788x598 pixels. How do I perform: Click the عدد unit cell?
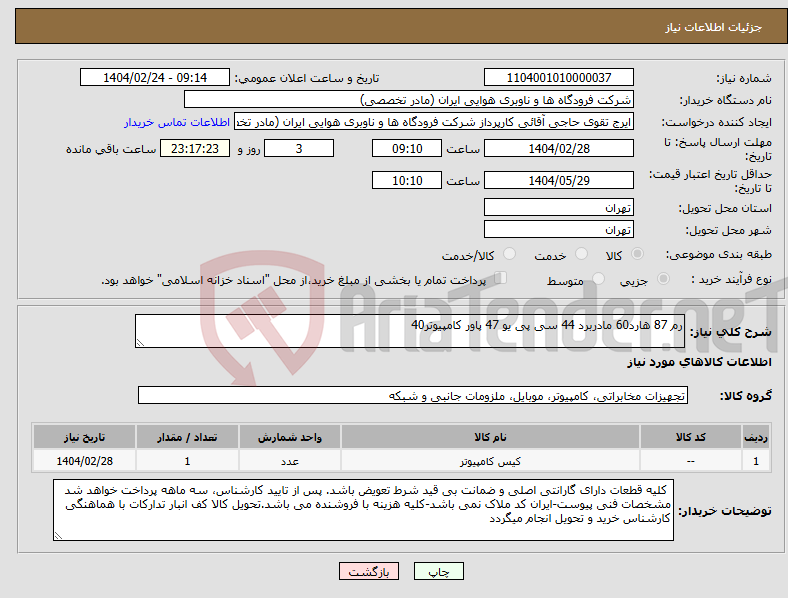click(289, 461)
